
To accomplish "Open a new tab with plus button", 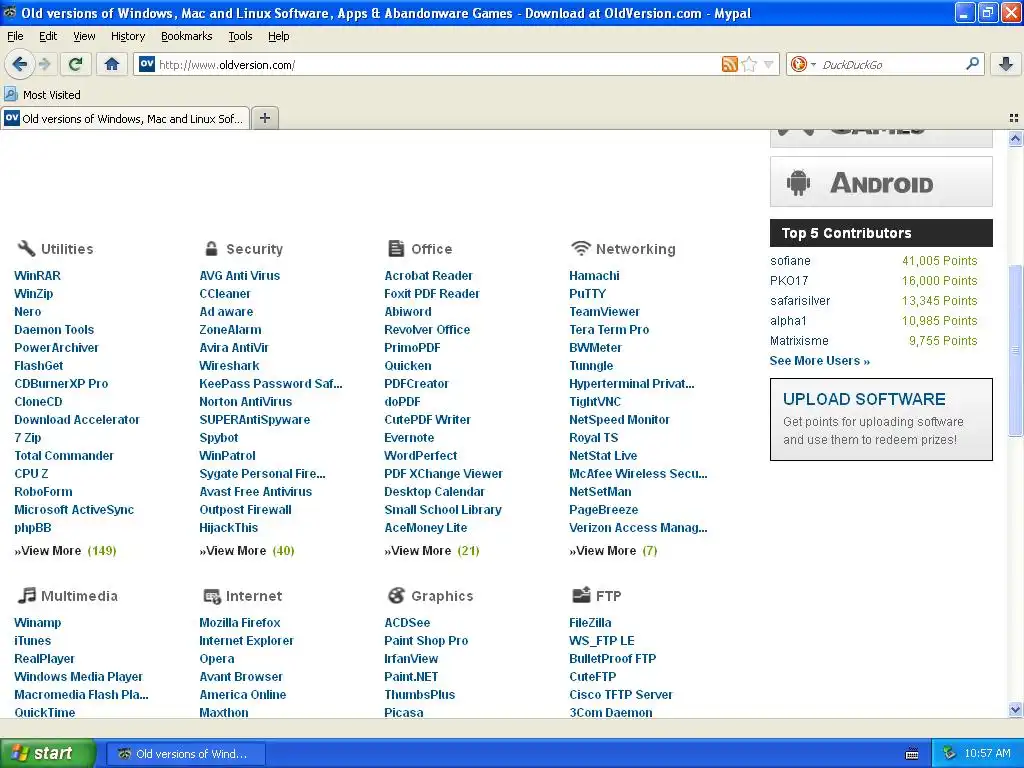I will [x=264, y=118].
